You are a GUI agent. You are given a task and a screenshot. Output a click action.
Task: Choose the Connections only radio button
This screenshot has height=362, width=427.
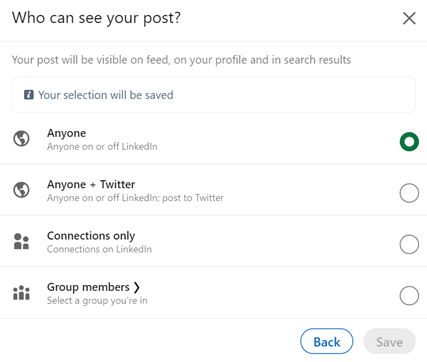tap(409, 244)
